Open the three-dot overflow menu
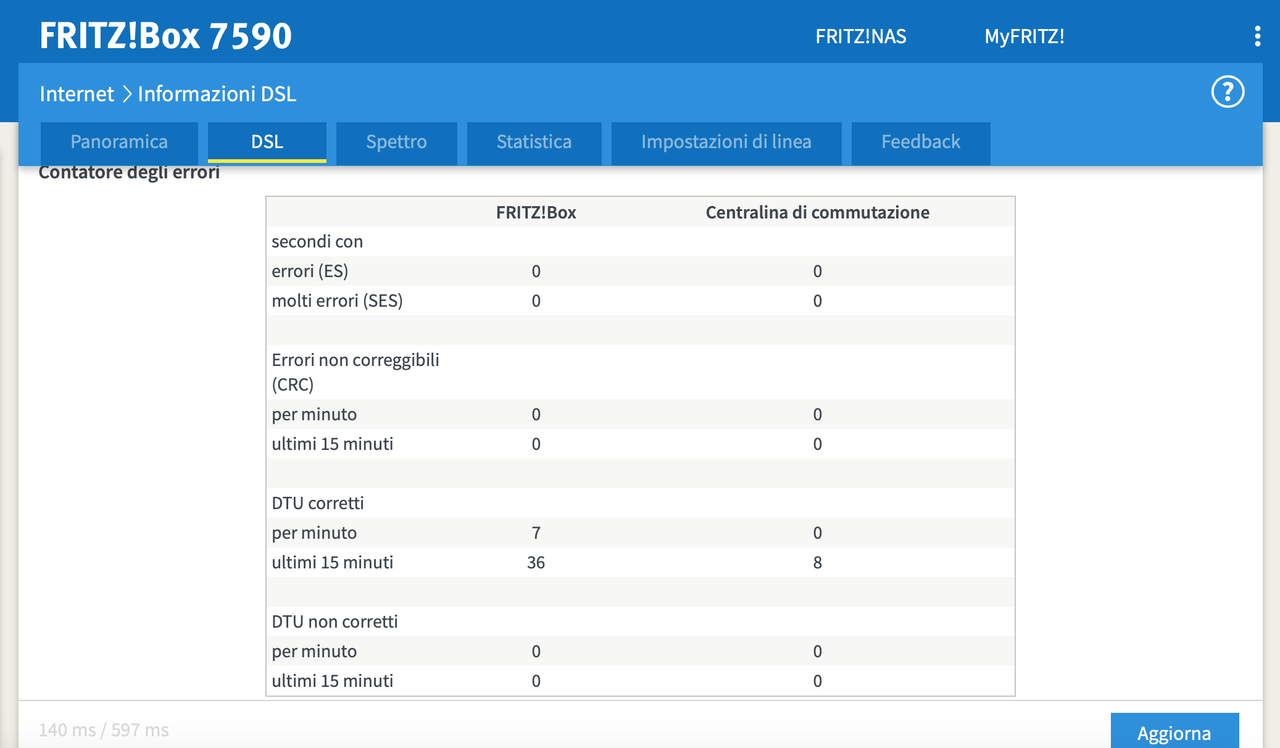The image size is (1280, 748). 1257,37
